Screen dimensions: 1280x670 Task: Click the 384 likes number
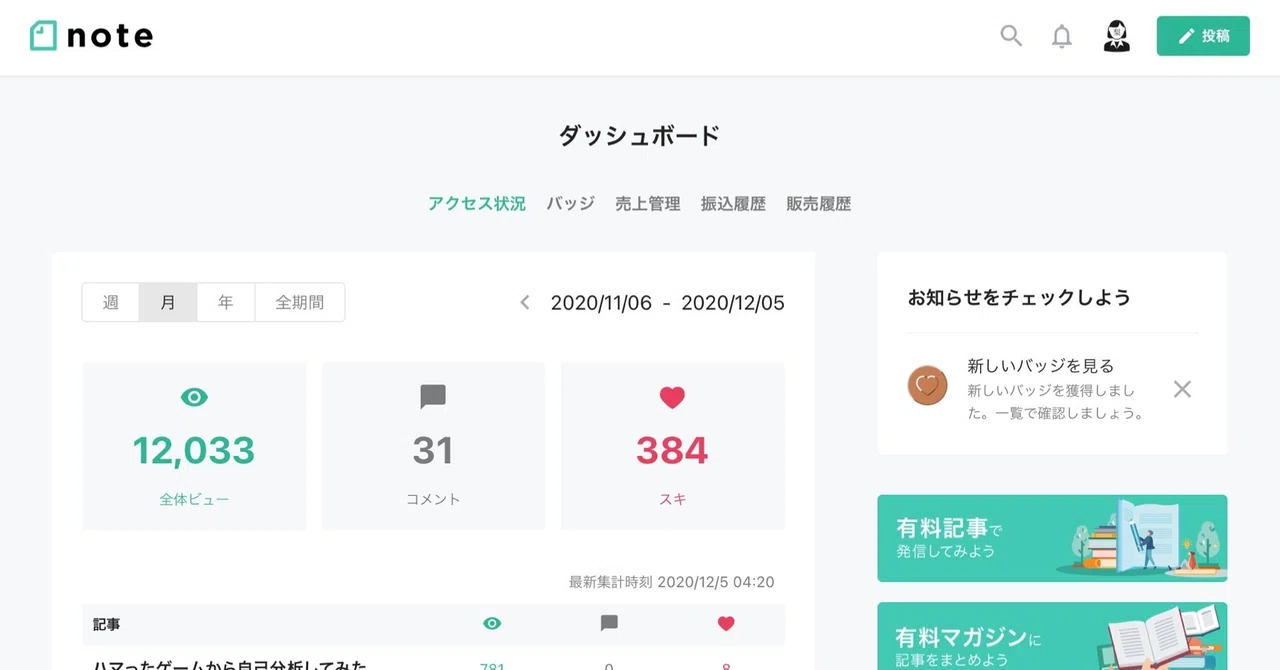click(672, 451)
